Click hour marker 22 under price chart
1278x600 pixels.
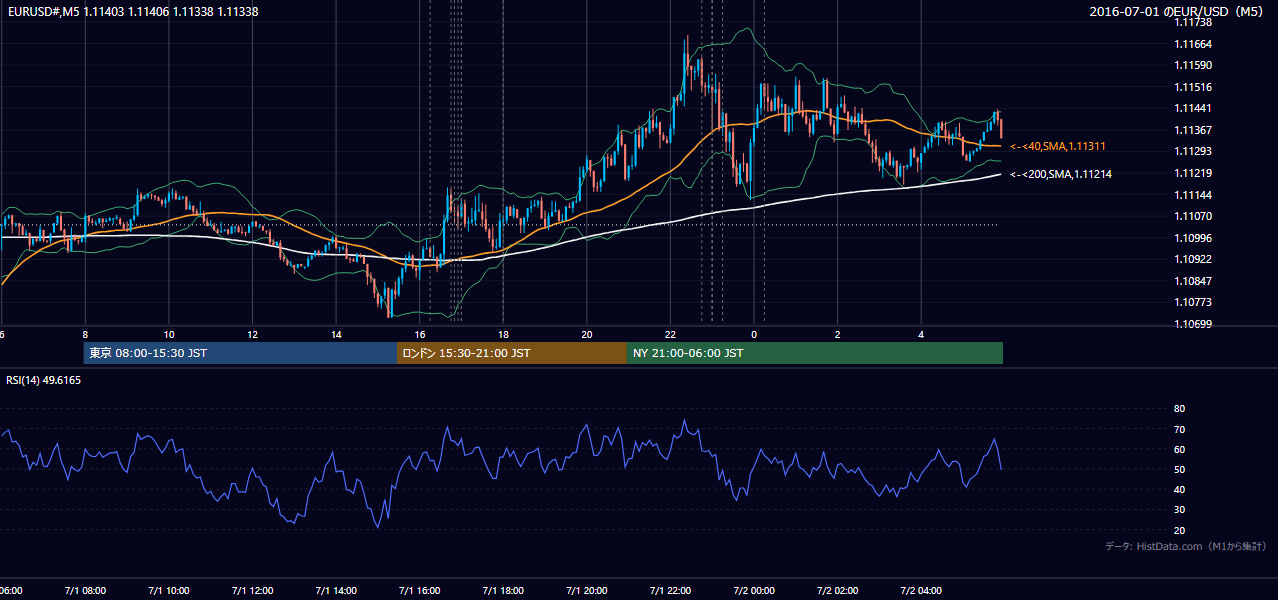[x=670, y=335]
